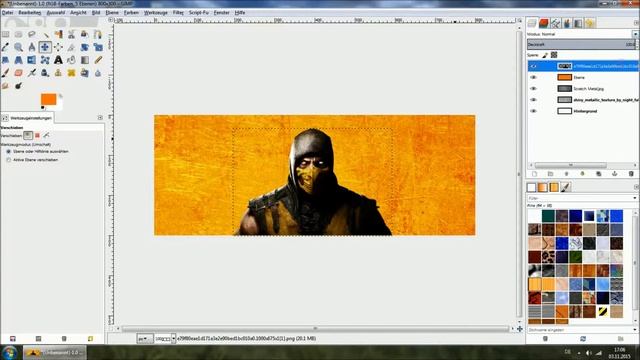This screenshot has width=640, height=360.
Task: Open the Script-Fu menu
Action: coord(199,13)
